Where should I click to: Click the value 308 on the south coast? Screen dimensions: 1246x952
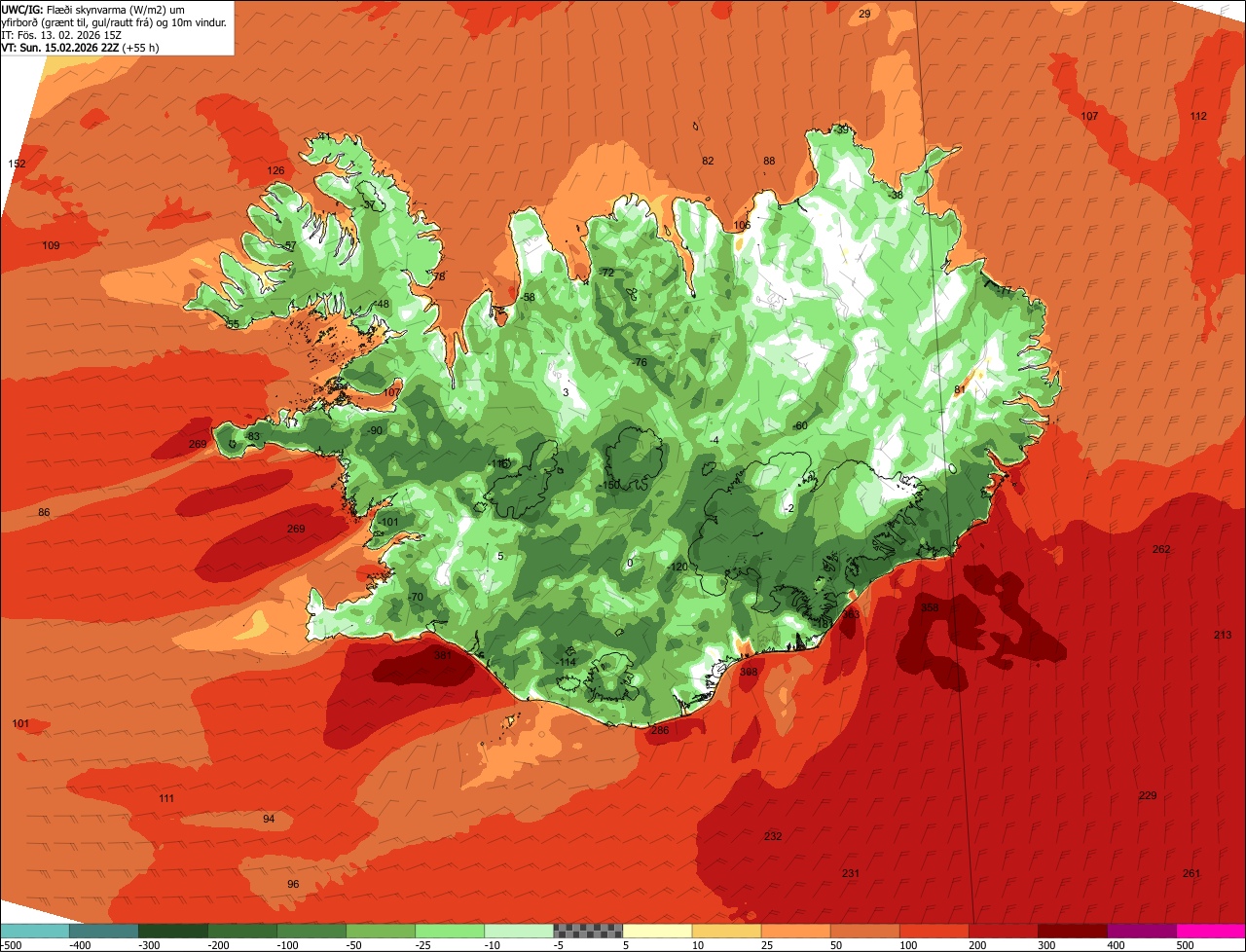pyautogui.click(x=749, y=672)
